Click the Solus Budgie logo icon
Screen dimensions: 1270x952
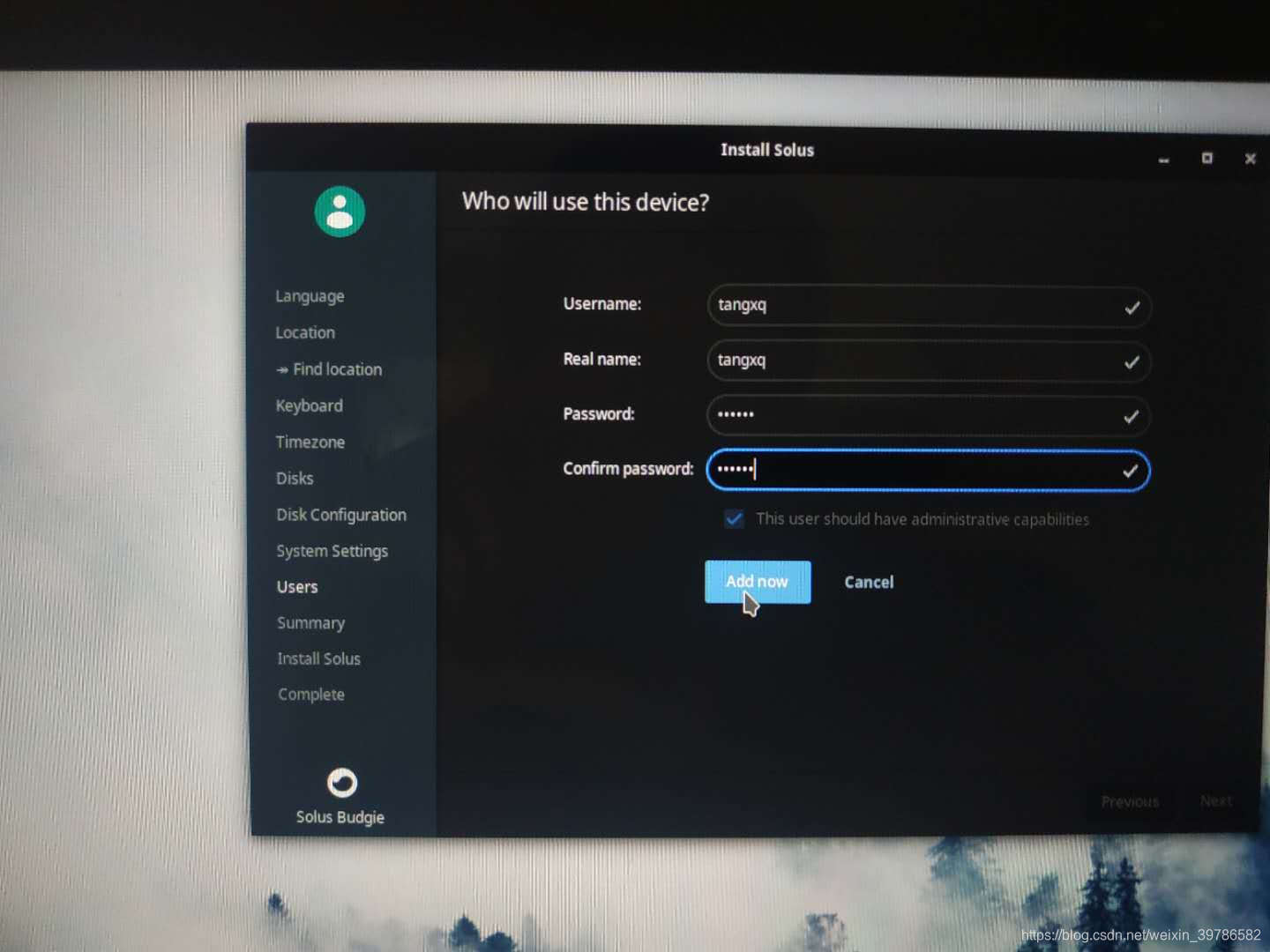click(342, 783)
